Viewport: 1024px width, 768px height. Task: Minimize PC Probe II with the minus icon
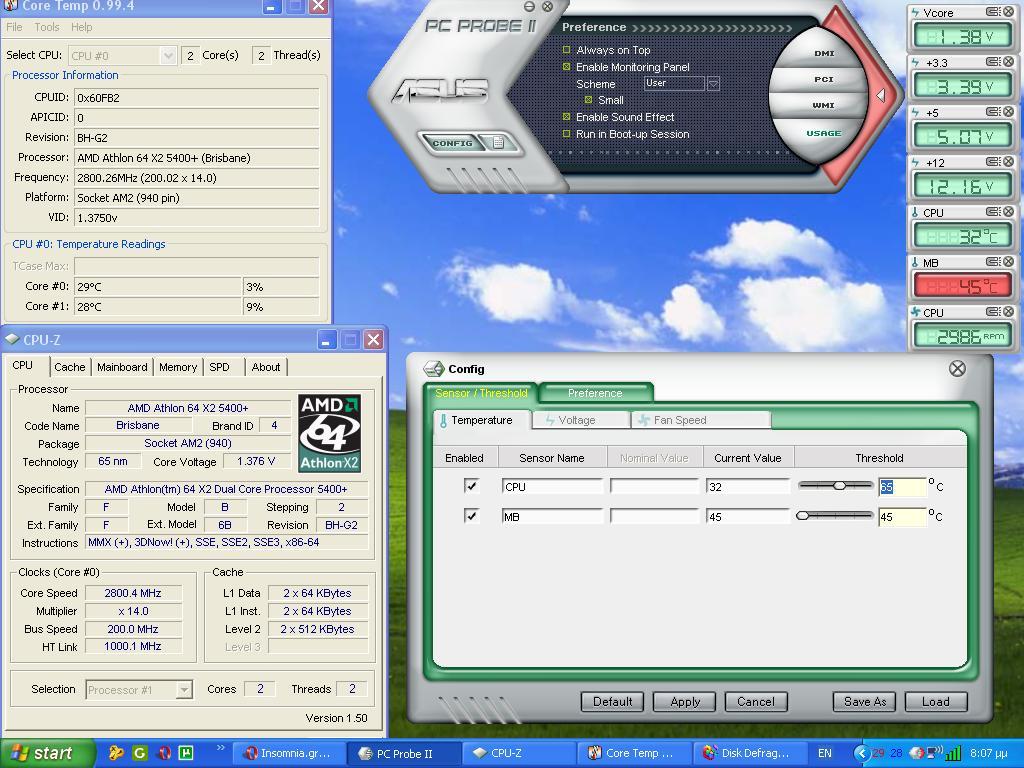tap(530, 7)
